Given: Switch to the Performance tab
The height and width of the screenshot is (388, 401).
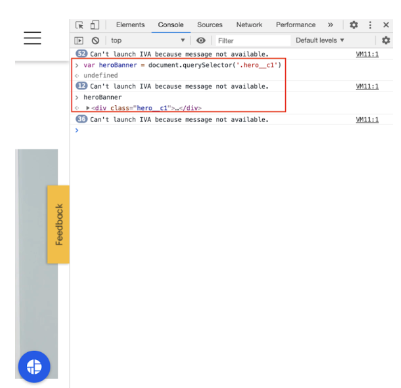Looking at the screenshot, I should coord(296,25).
